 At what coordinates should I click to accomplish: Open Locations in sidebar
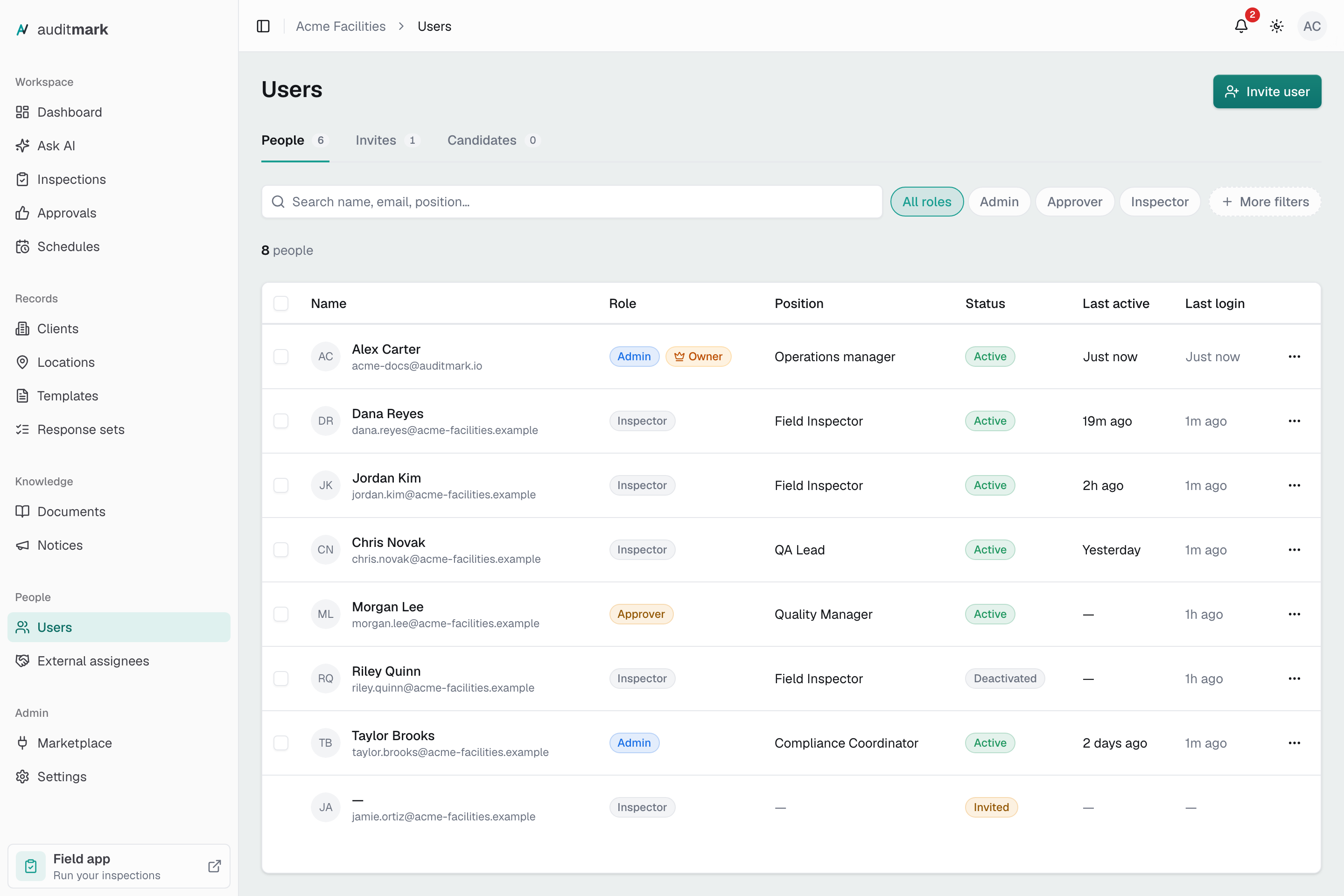pyautogui.click(x=119, y=362)
